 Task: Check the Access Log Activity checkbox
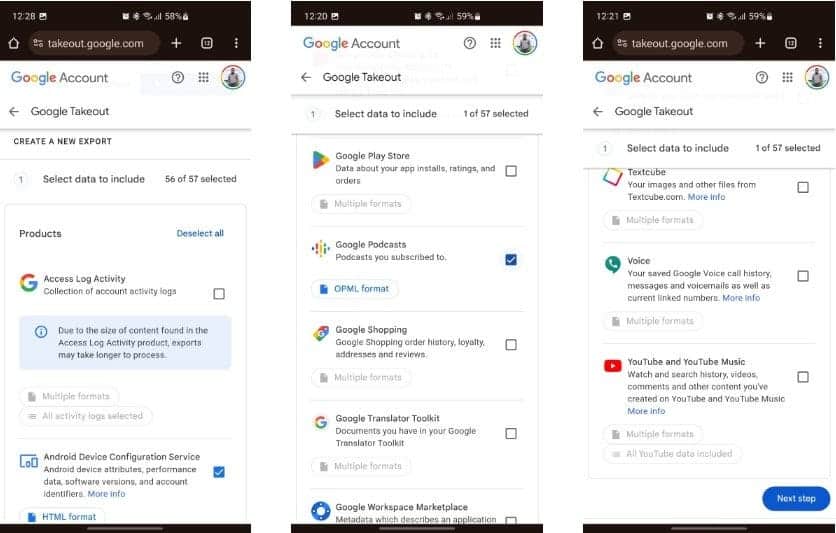pyautogui.click(x=219, y=294)
